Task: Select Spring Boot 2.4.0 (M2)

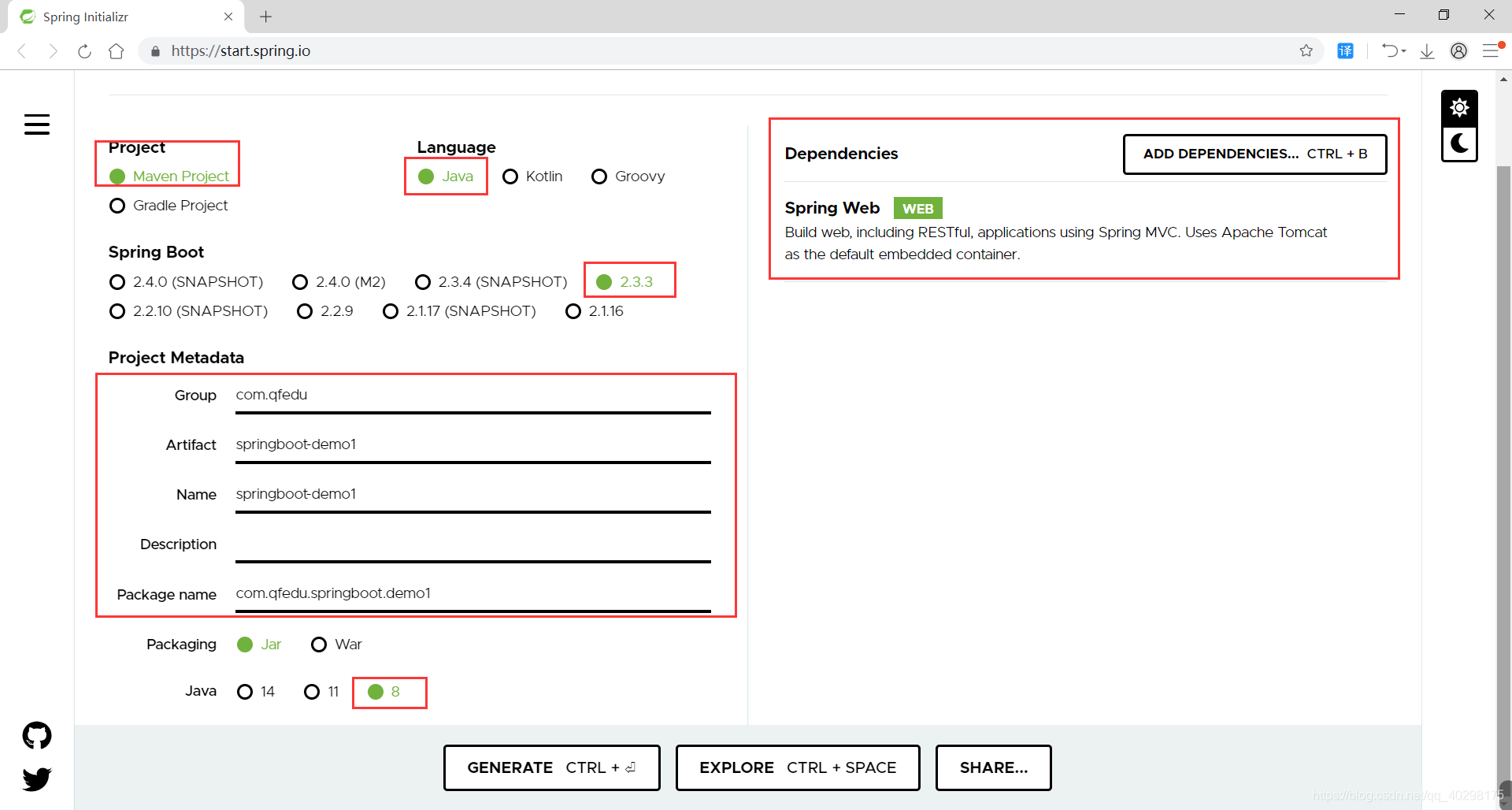Action: (339, 282)
